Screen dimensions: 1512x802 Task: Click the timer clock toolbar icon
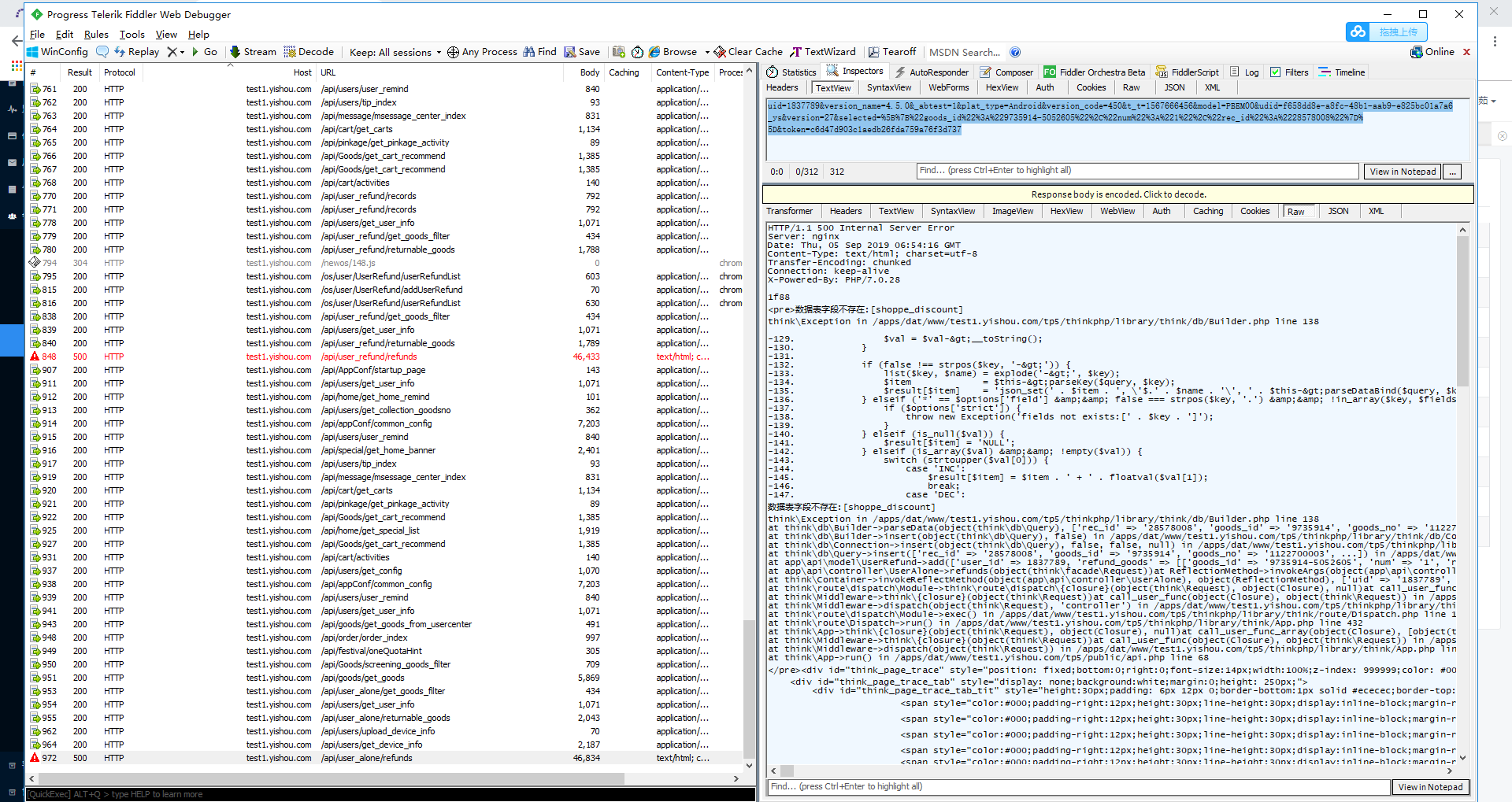637,52
